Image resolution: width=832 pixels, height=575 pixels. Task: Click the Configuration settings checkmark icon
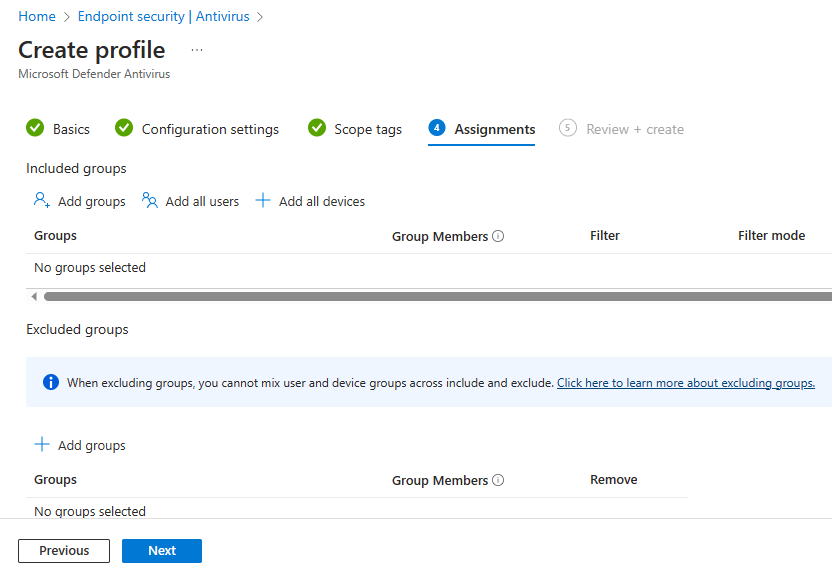tap(124, 128)
